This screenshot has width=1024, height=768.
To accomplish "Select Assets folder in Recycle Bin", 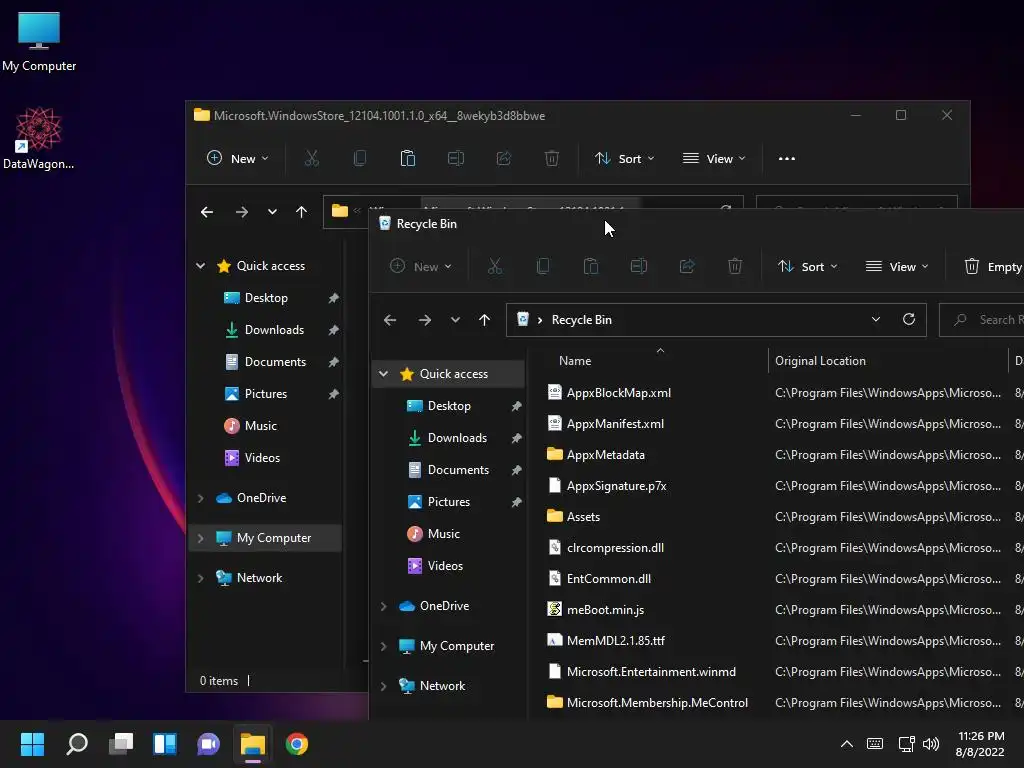I will (583, 517).
